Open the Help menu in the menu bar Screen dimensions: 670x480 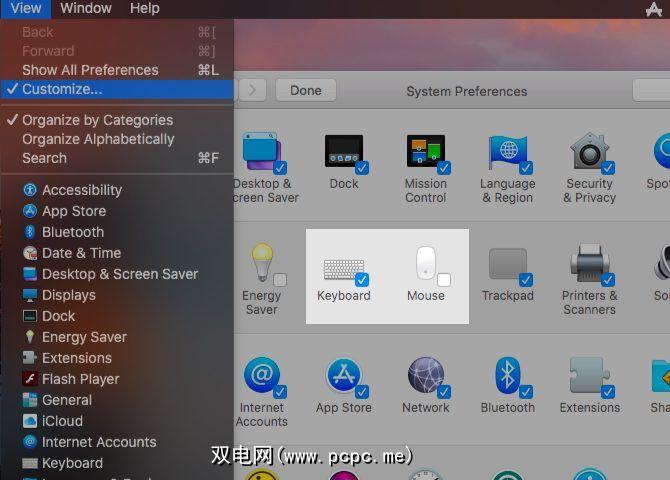(x=145, y=8)
